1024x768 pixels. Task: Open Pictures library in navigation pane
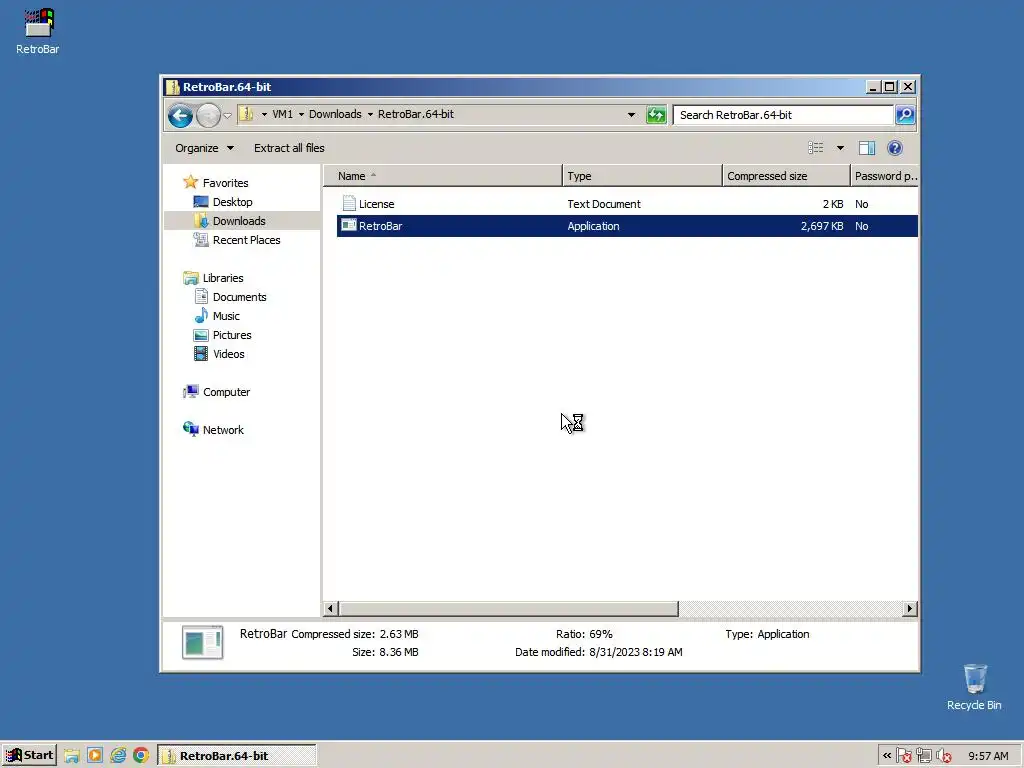[232, 334]
